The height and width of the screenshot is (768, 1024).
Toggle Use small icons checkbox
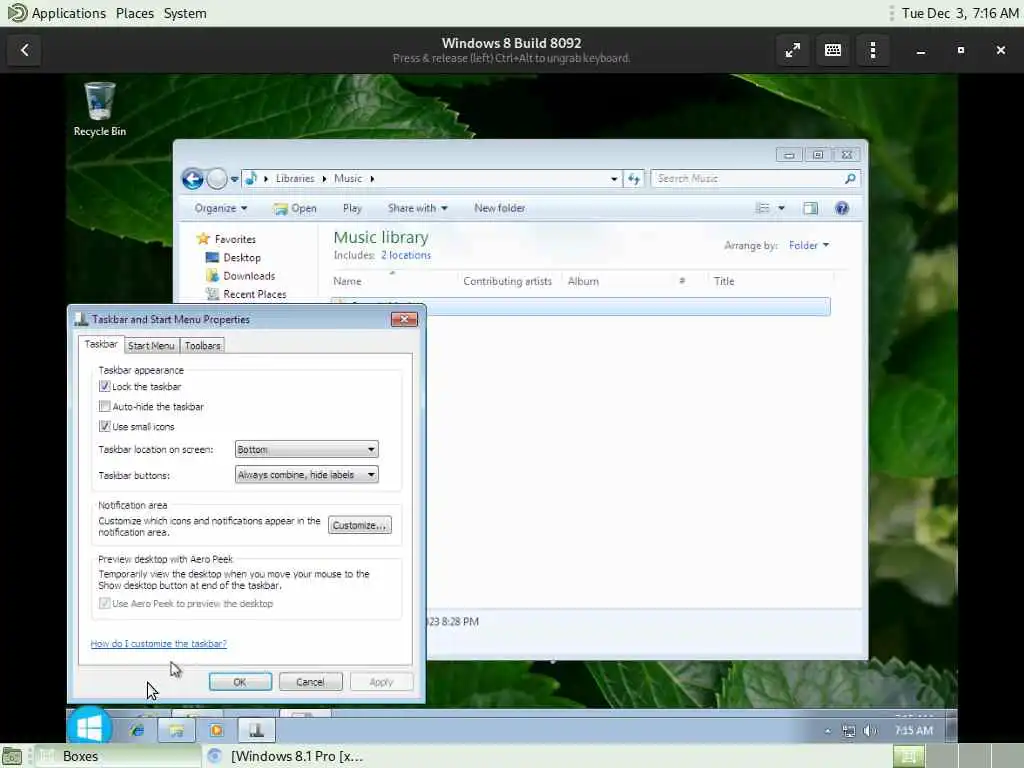tap(104, 426)
